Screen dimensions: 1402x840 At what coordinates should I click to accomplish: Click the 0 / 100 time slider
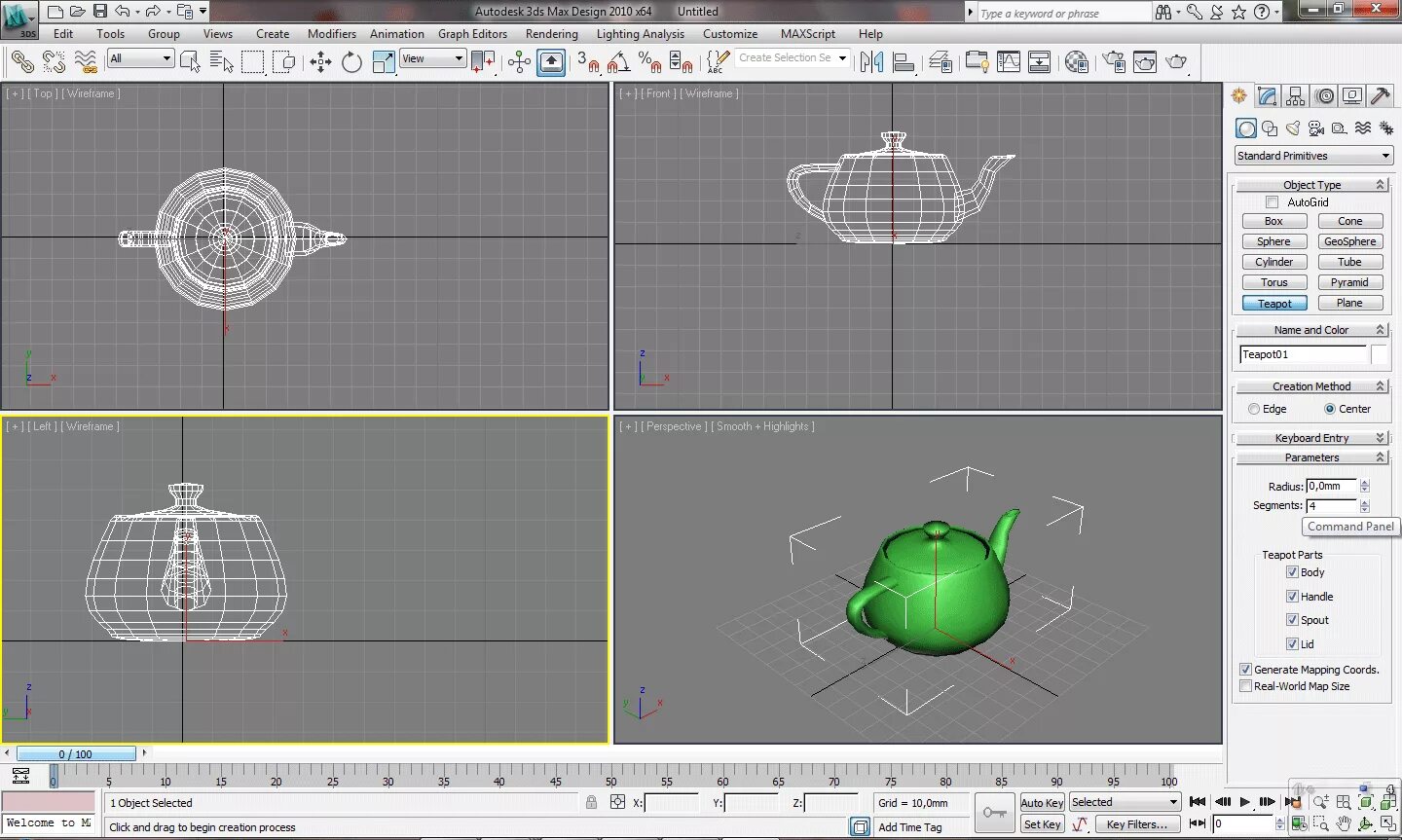[75, 753]
